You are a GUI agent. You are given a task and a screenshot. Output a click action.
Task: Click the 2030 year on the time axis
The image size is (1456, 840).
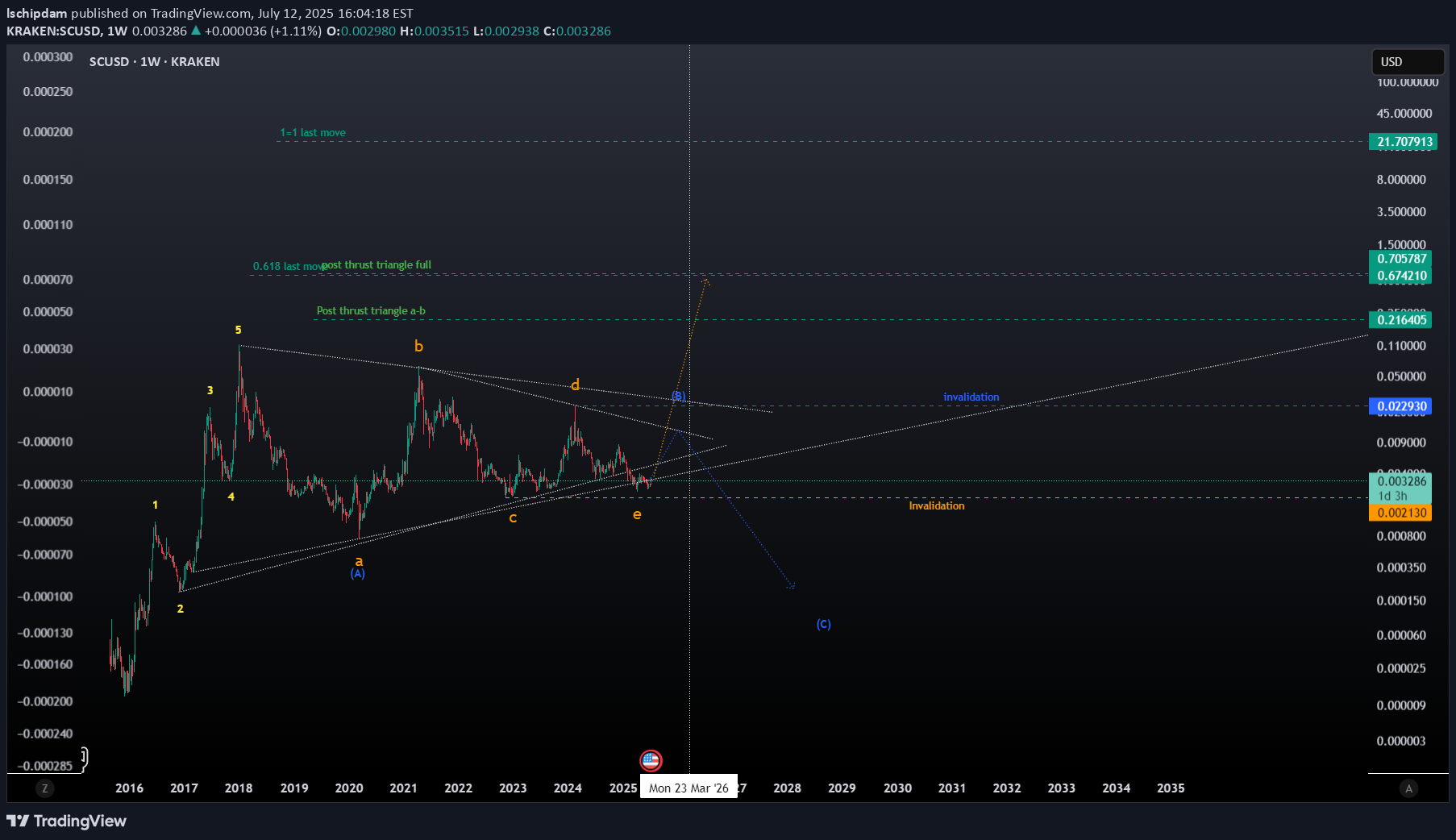coord(897,788)
